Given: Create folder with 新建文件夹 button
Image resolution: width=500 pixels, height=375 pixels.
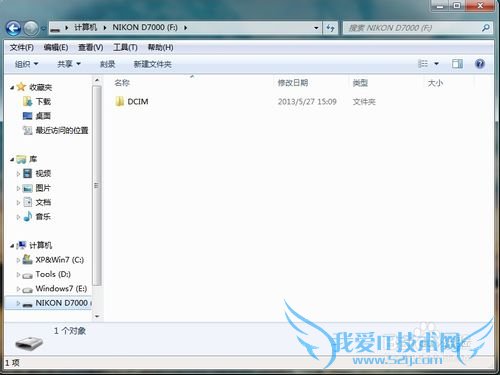Looking at the screenshot, I should coord(152,64).
